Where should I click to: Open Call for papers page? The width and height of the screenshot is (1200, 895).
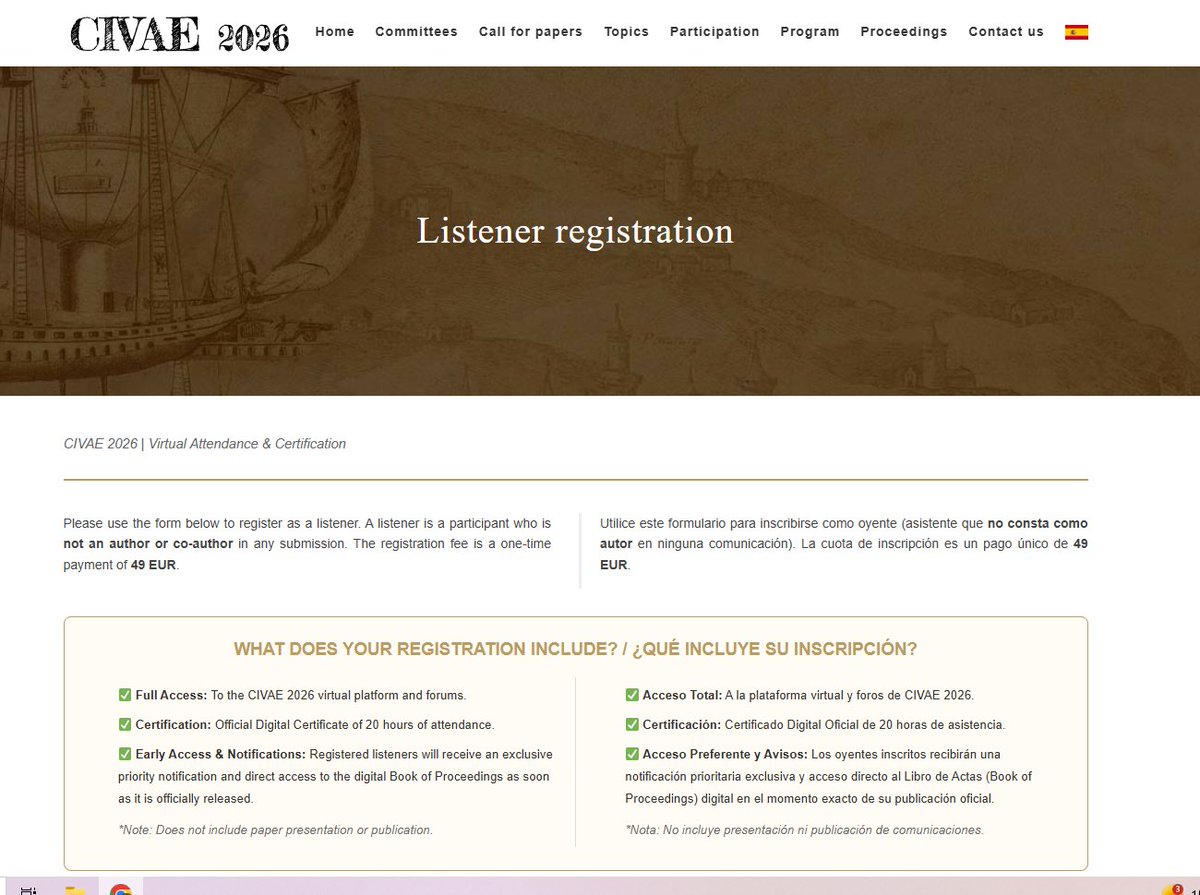pos(530,32)
